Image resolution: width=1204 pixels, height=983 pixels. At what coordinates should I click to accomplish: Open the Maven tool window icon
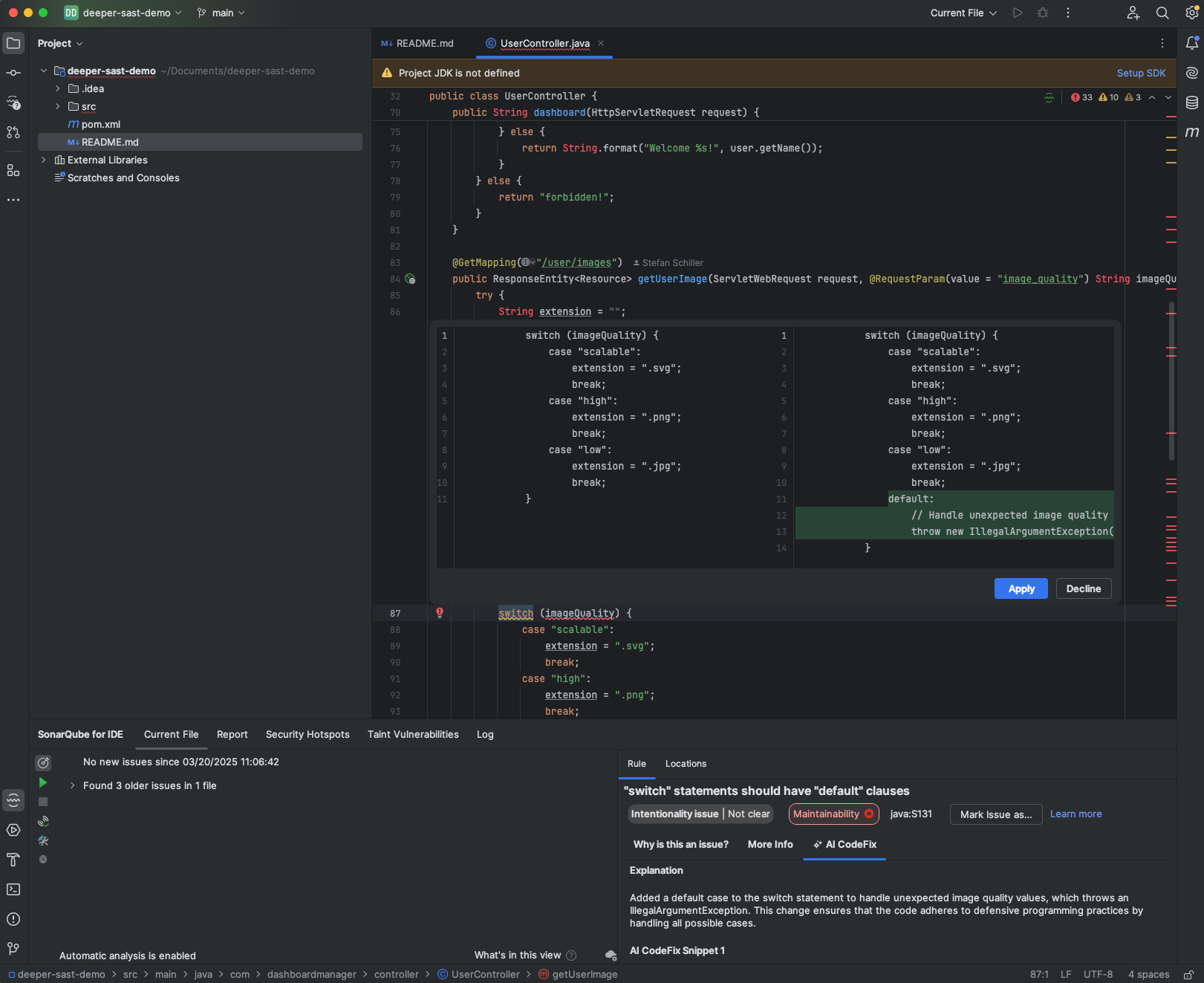click(x=1194, y=132)
